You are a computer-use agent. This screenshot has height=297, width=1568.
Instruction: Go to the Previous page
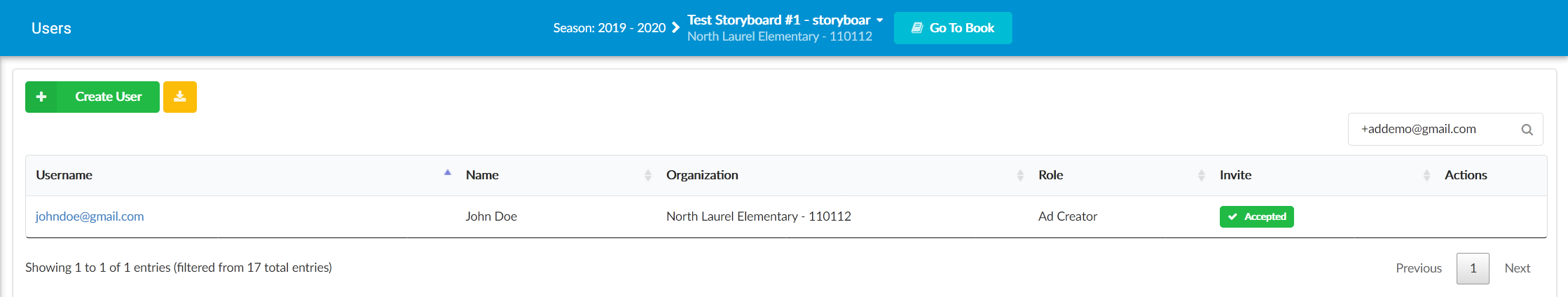(x=1419, y=268)
